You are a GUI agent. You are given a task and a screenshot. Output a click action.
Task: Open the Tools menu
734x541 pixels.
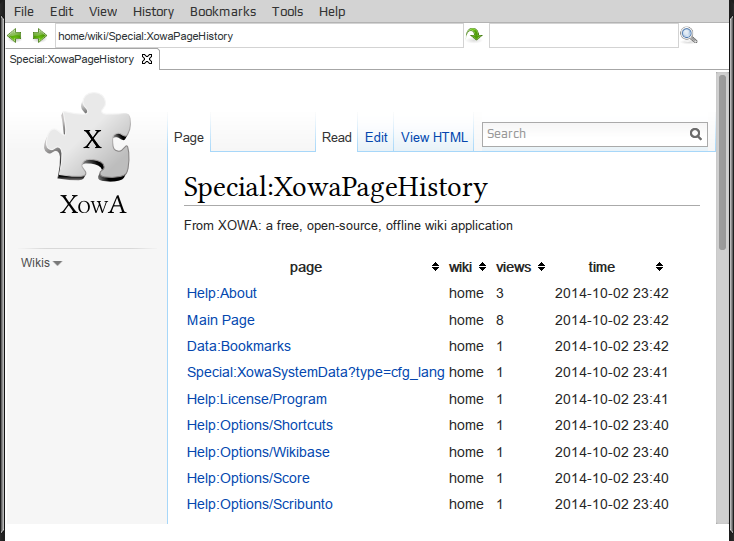click(x=287, y=11)
